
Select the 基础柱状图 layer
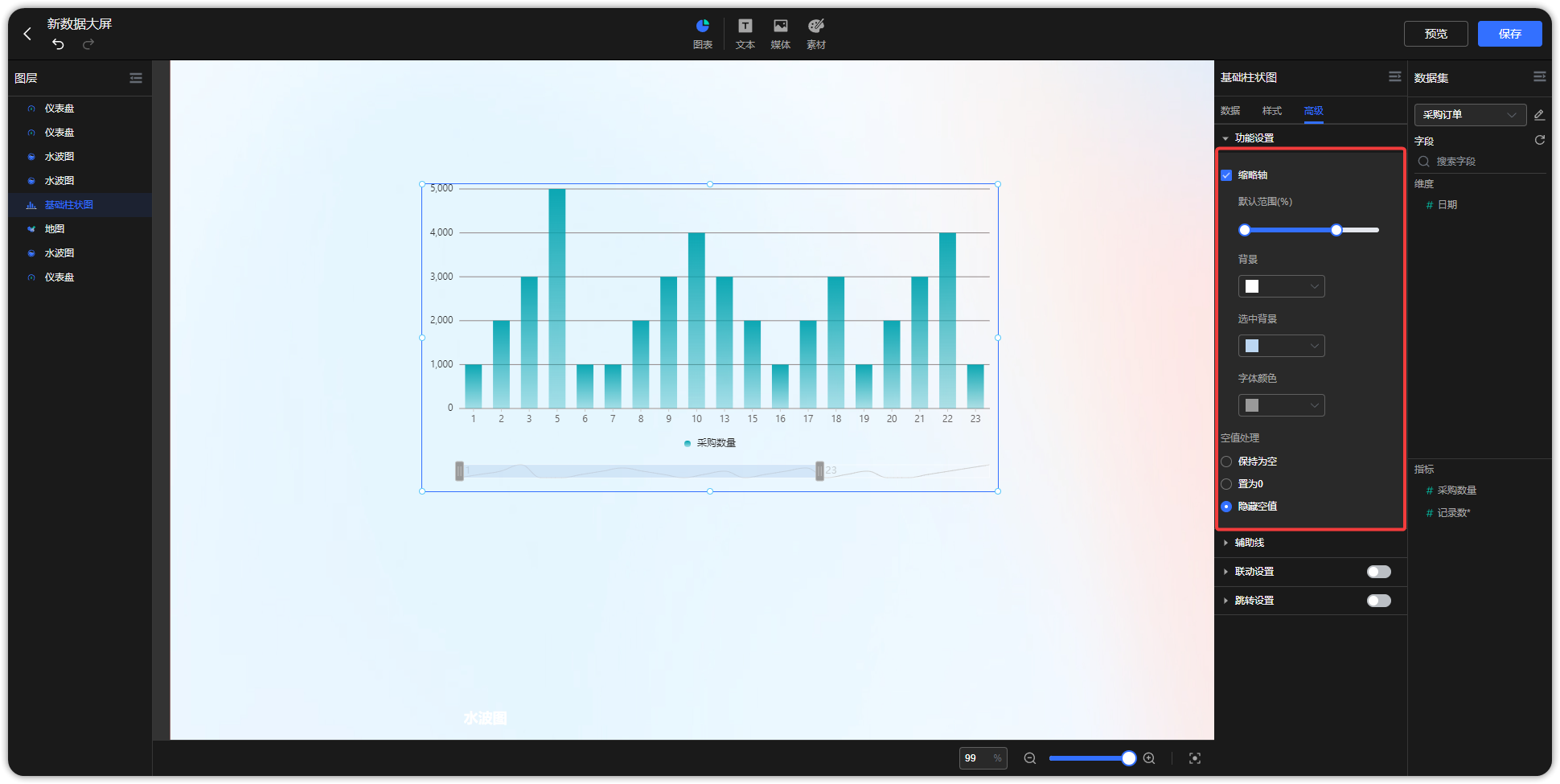tap(80, 205)
